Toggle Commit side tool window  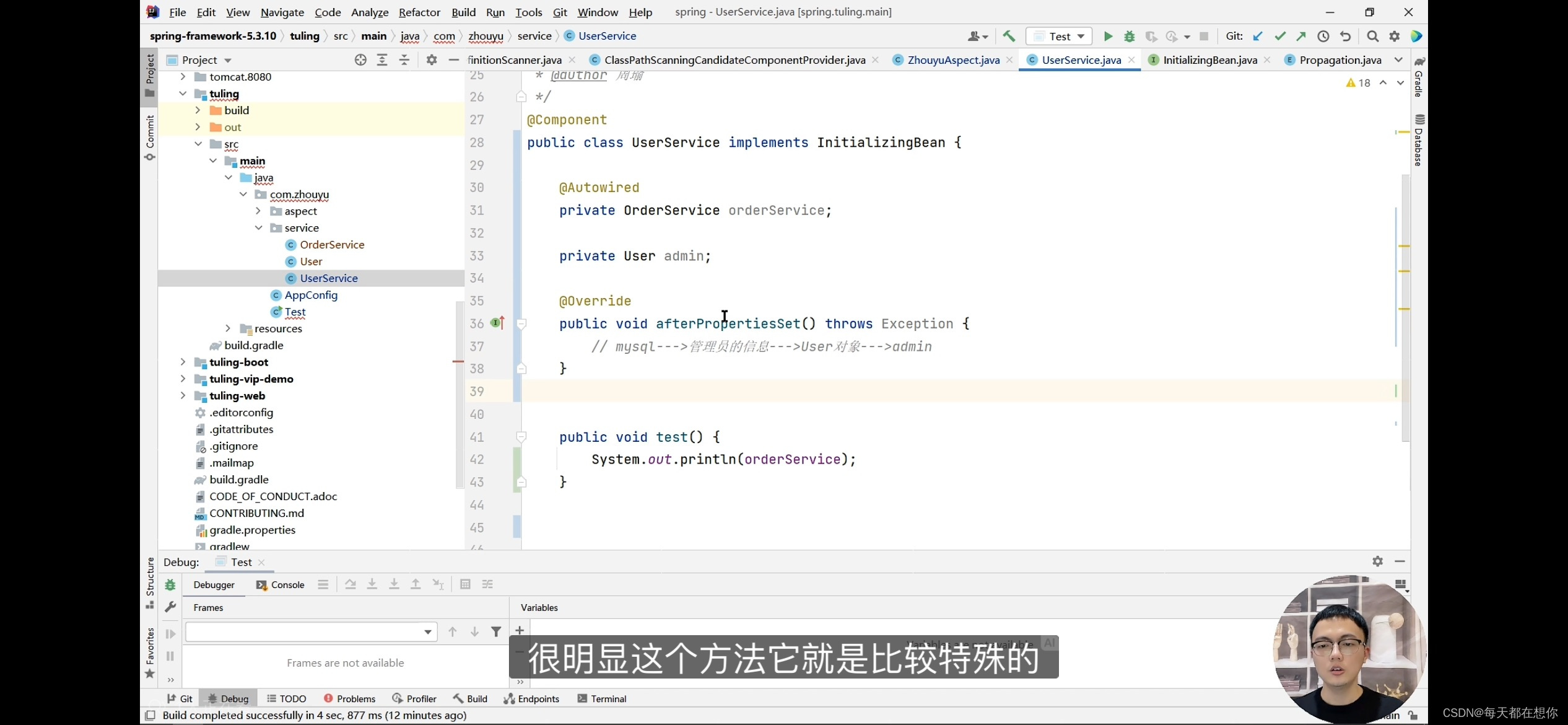pos(150,138)
